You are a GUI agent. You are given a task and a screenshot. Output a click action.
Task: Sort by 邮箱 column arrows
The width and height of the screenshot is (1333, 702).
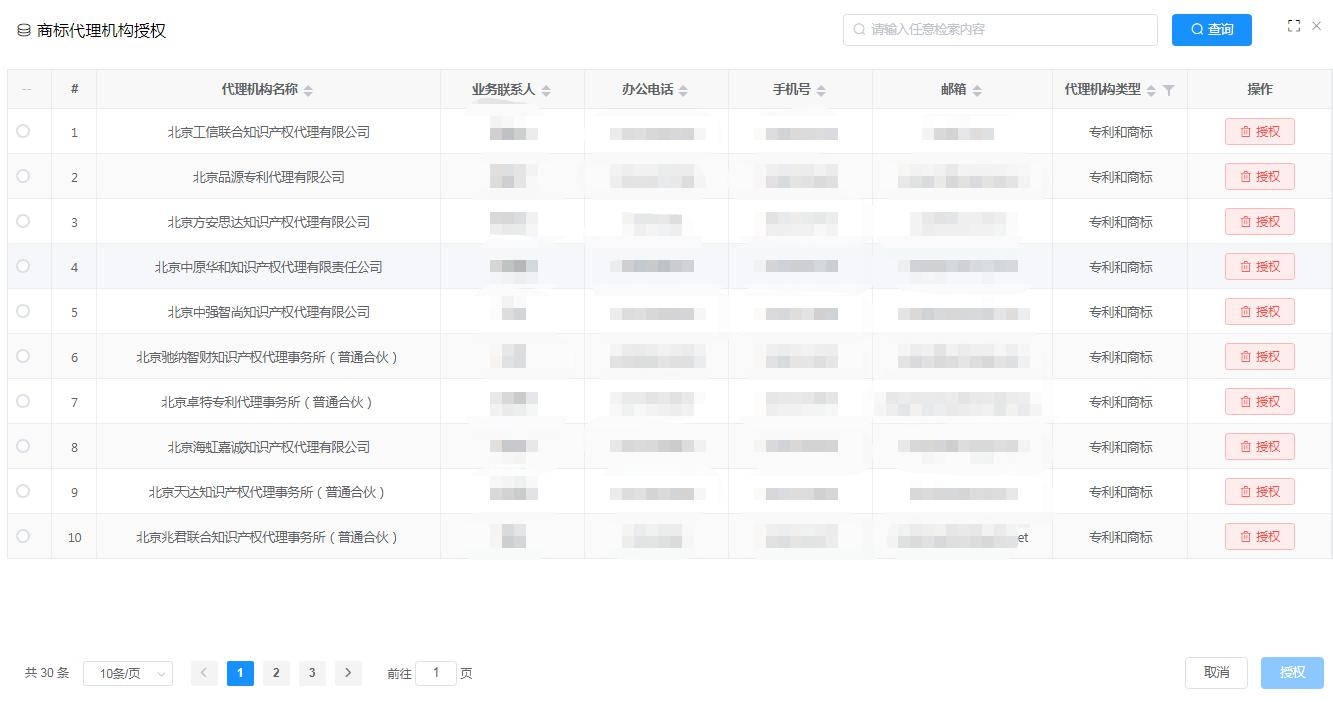[977, 90]
